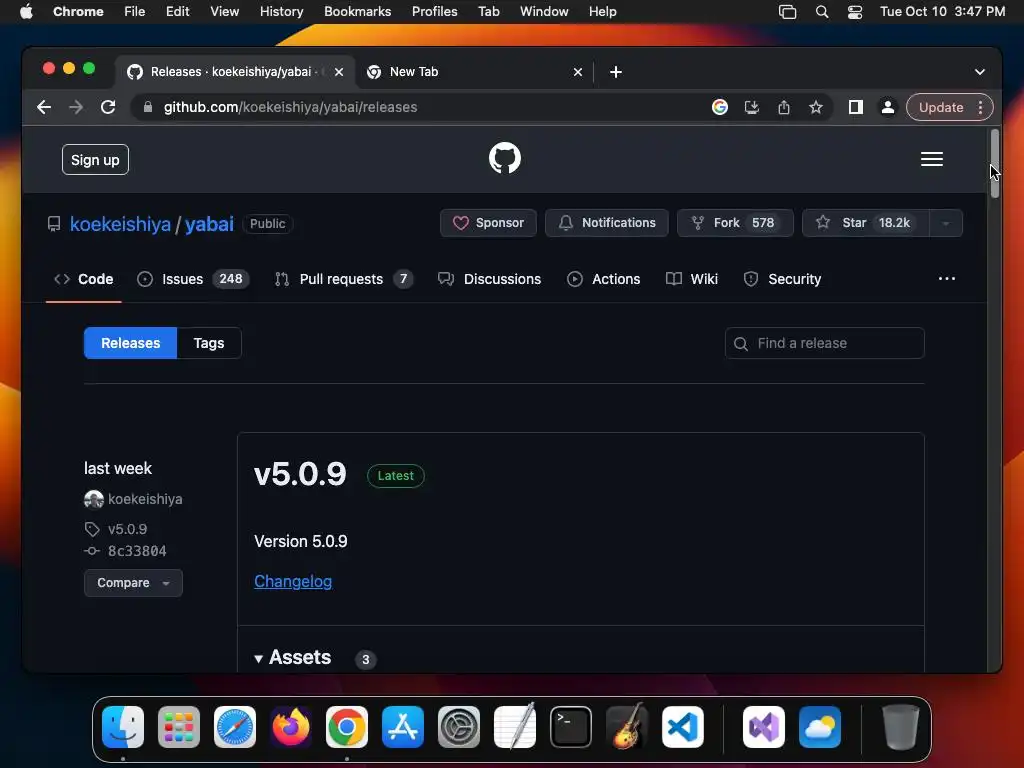Screen dimensions: 1024x768
Task: Close the Releases yabai tab
Action: 339,72
